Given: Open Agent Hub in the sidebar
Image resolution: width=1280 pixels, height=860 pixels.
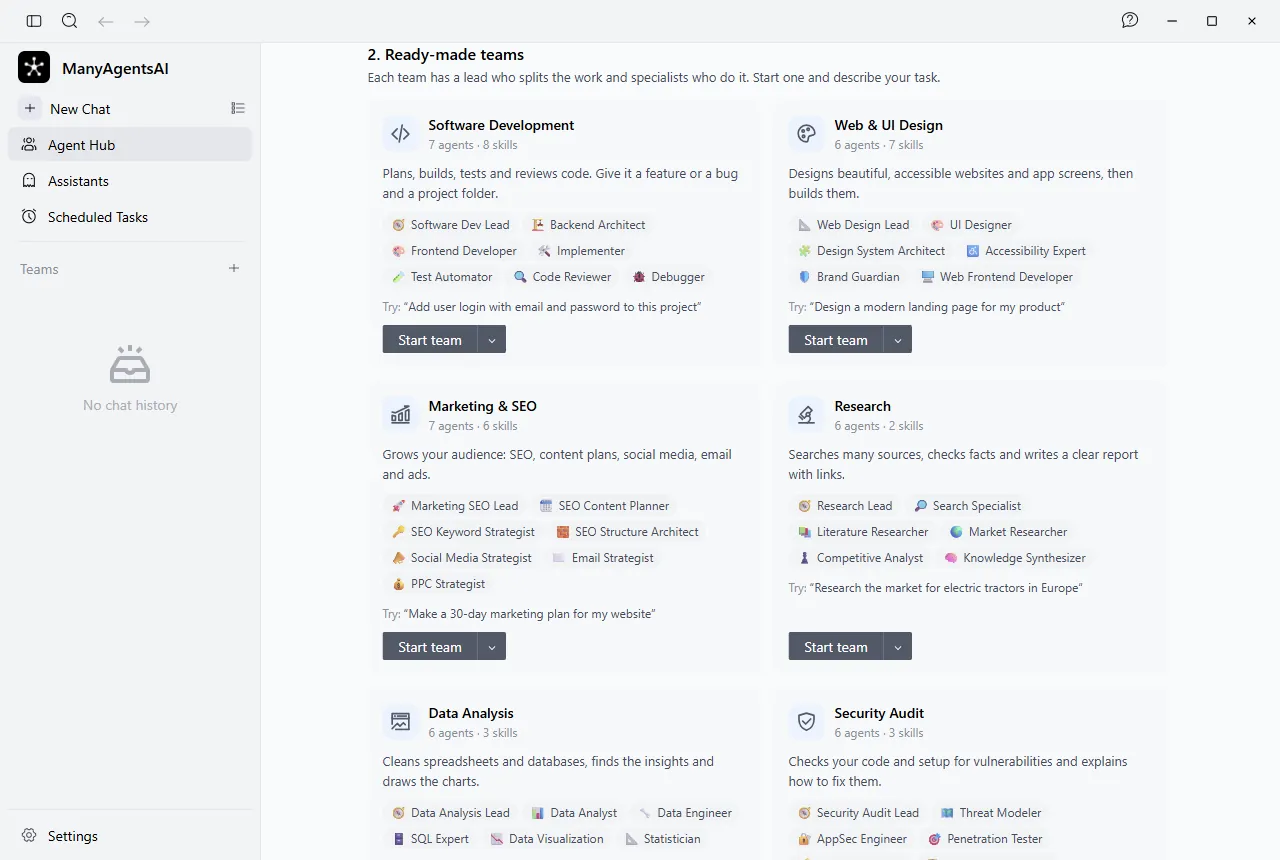Looking at the screenshot, I should click(x=130, y=145).
